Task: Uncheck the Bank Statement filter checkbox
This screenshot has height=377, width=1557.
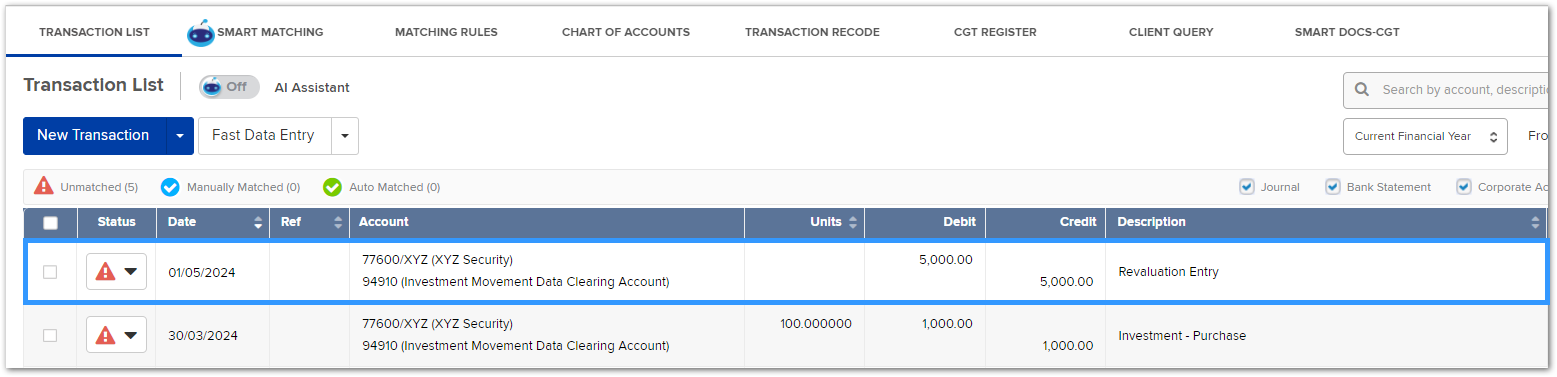Action: 1333,186
